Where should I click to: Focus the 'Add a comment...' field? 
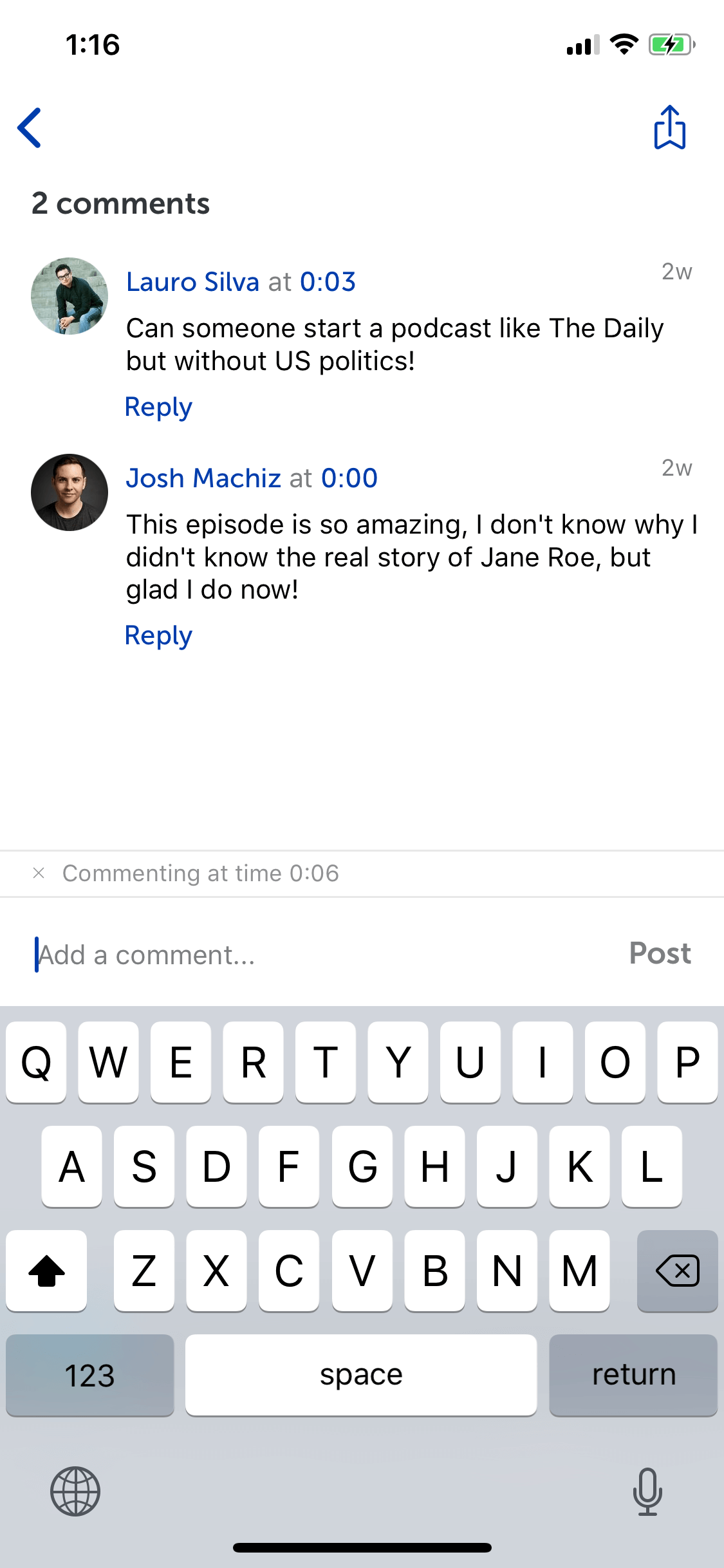[x=322, y=955]
